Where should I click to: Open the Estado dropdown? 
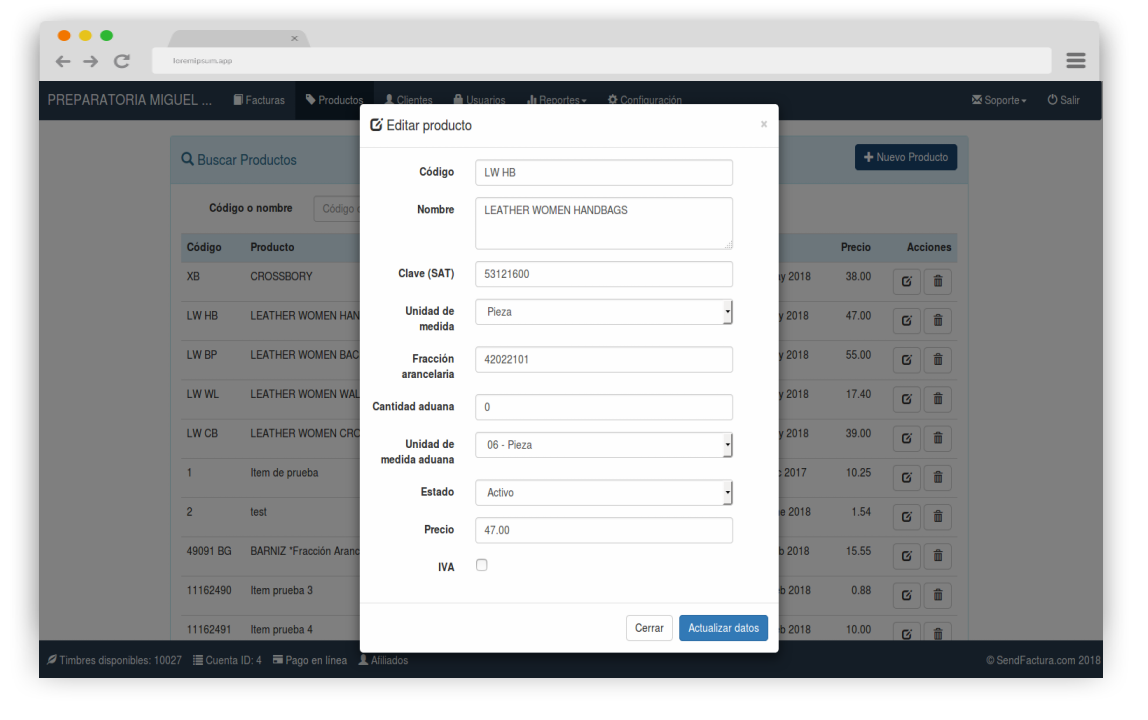[603, 493]
